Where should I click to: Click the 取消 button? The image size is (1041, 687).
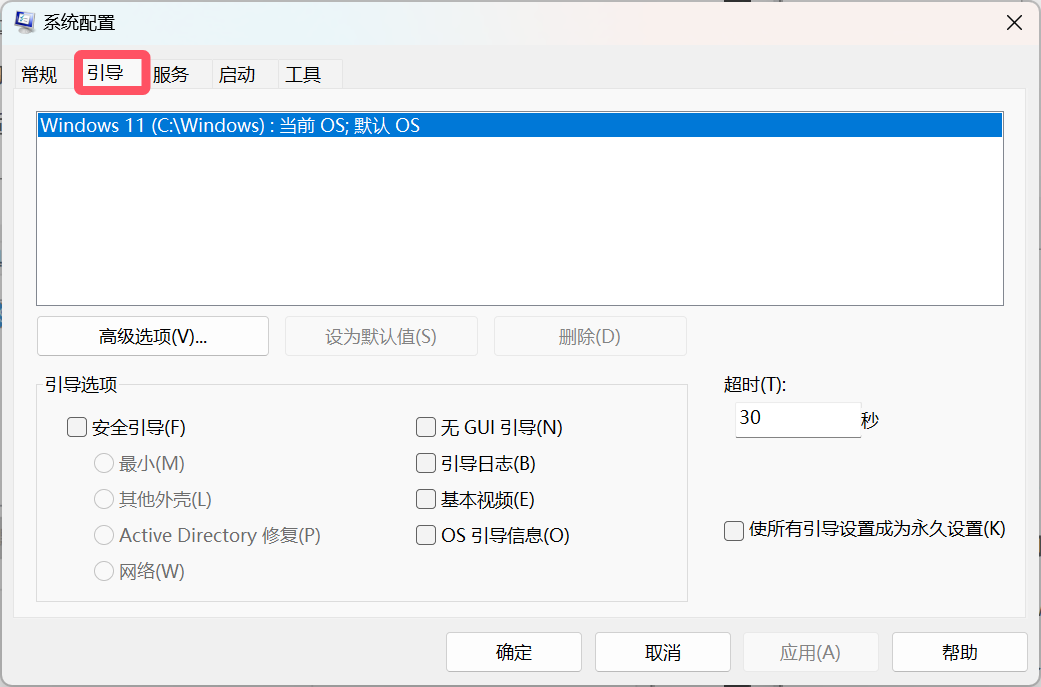pos(663,652)
